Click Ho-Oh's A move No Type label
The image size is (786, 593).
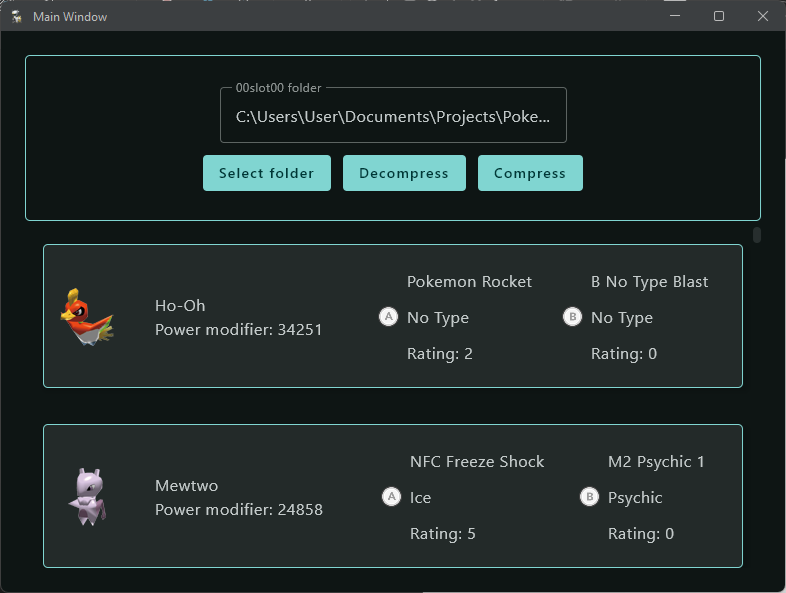pyautogui.click(x=438, y=318)
